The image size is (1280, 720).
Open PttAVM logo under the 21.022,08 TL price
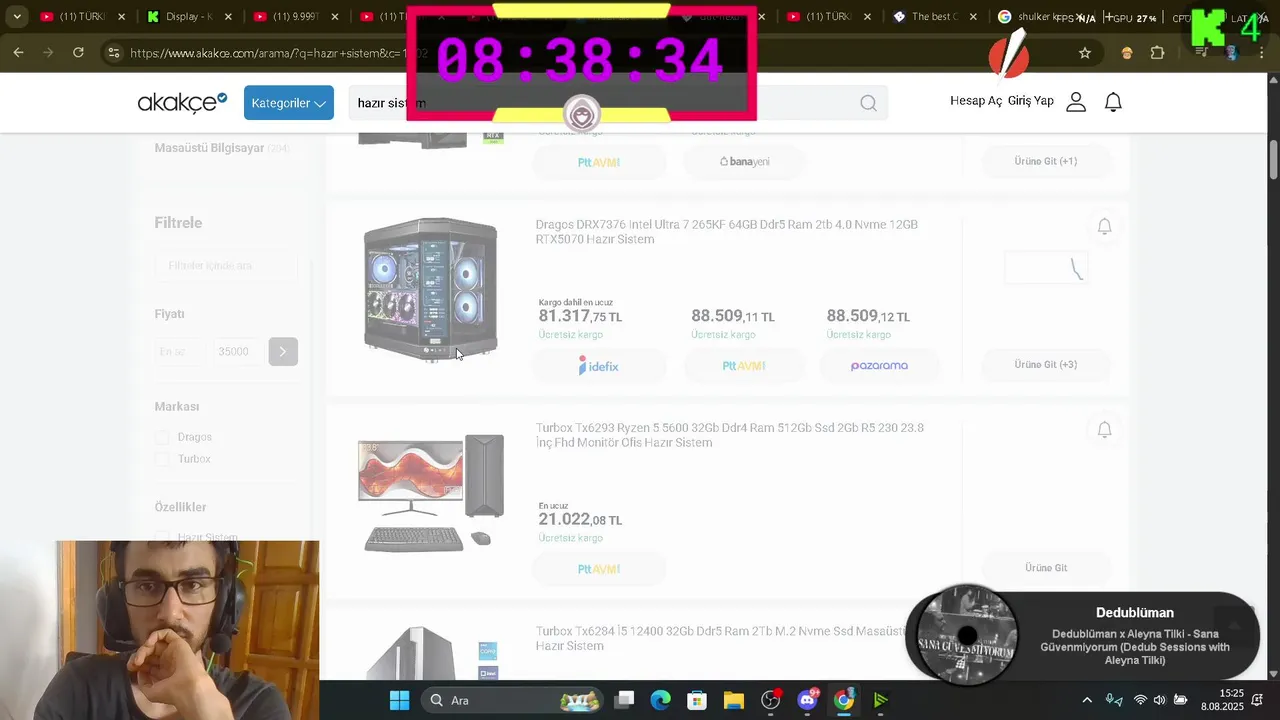click(x=598, y=569)
